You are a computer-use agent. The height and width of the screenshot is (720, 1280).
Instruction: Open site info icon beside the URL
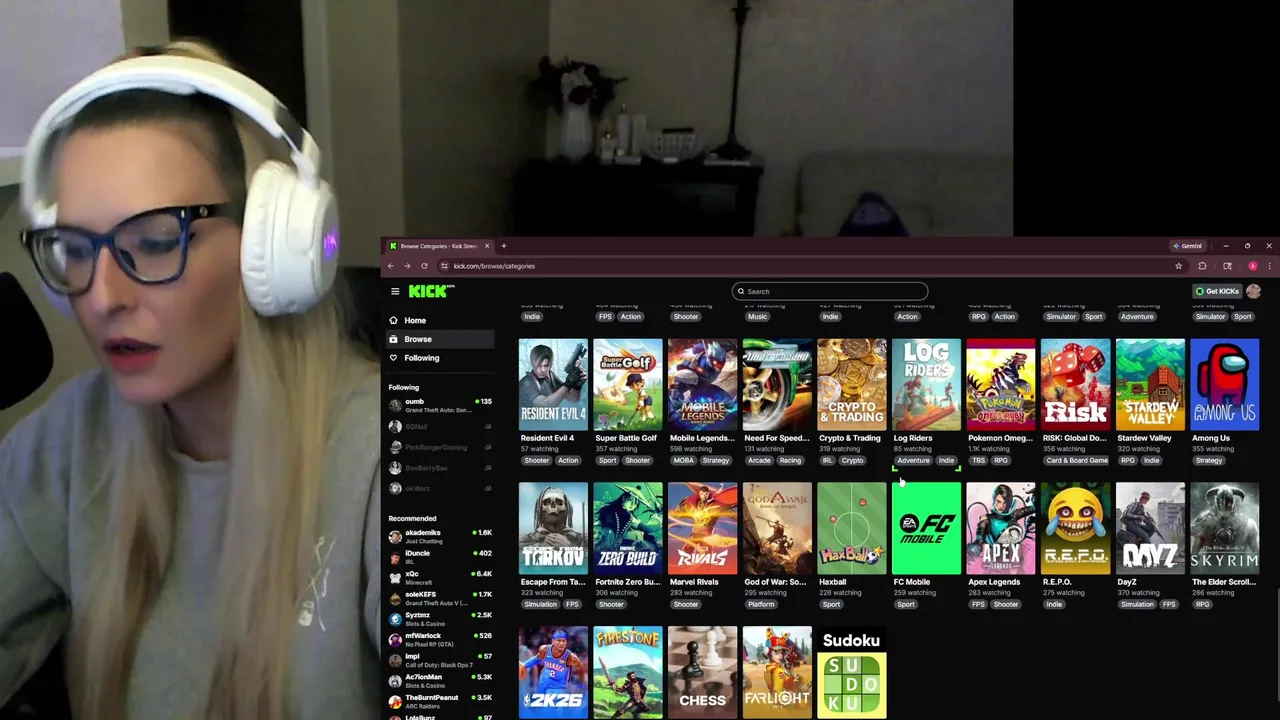(444, 266)
